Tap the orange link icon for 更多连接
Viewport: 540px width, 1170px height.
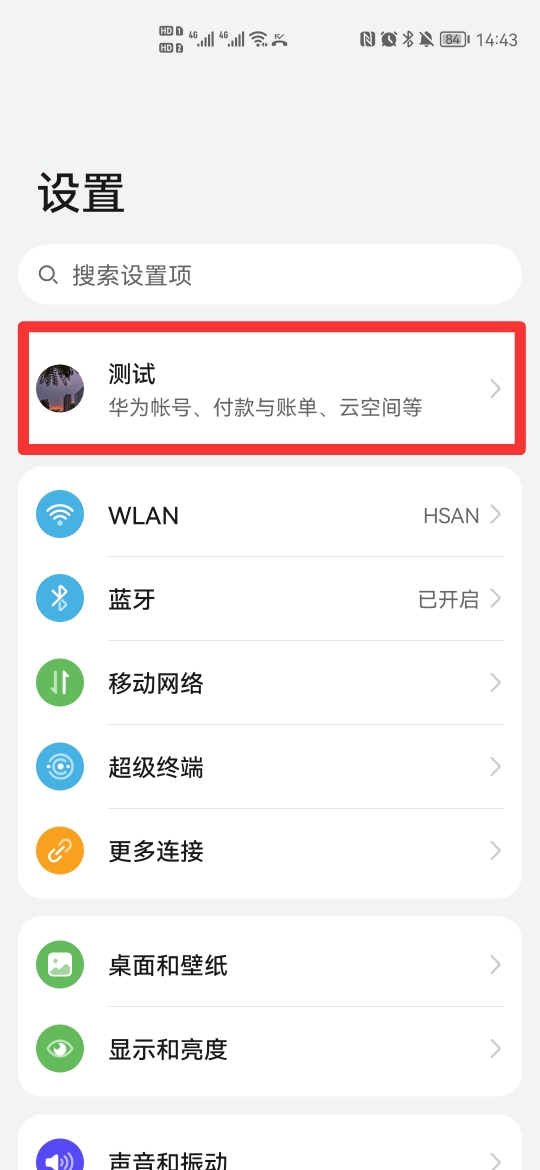(x=60, y=851)
